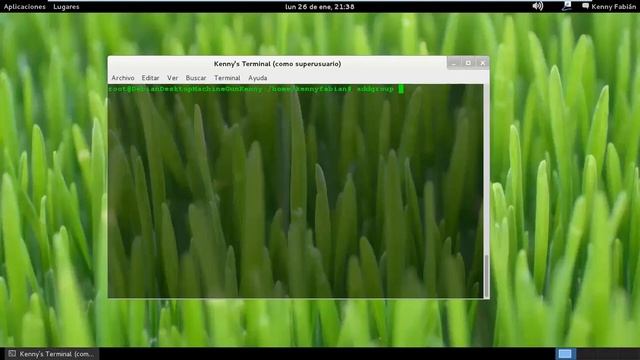Screen dimensions: 640x360
Task: Open the Archivo menu in the terminal
Action: pos(123,78)
